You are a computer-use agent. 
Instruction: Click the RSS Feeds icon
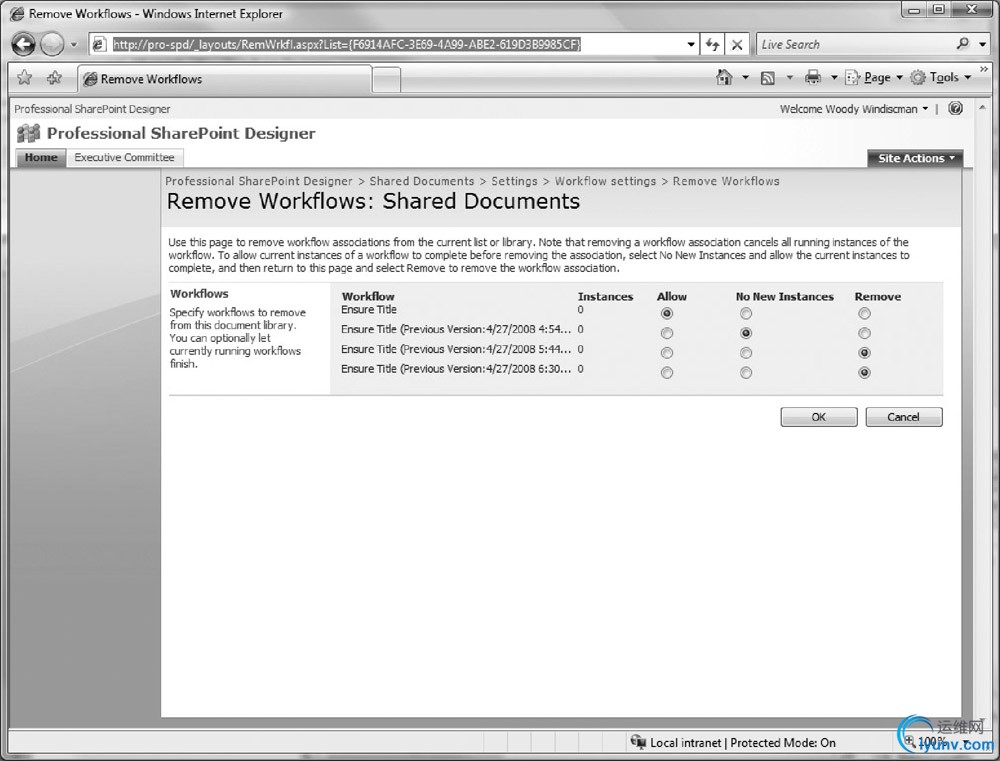768,78
